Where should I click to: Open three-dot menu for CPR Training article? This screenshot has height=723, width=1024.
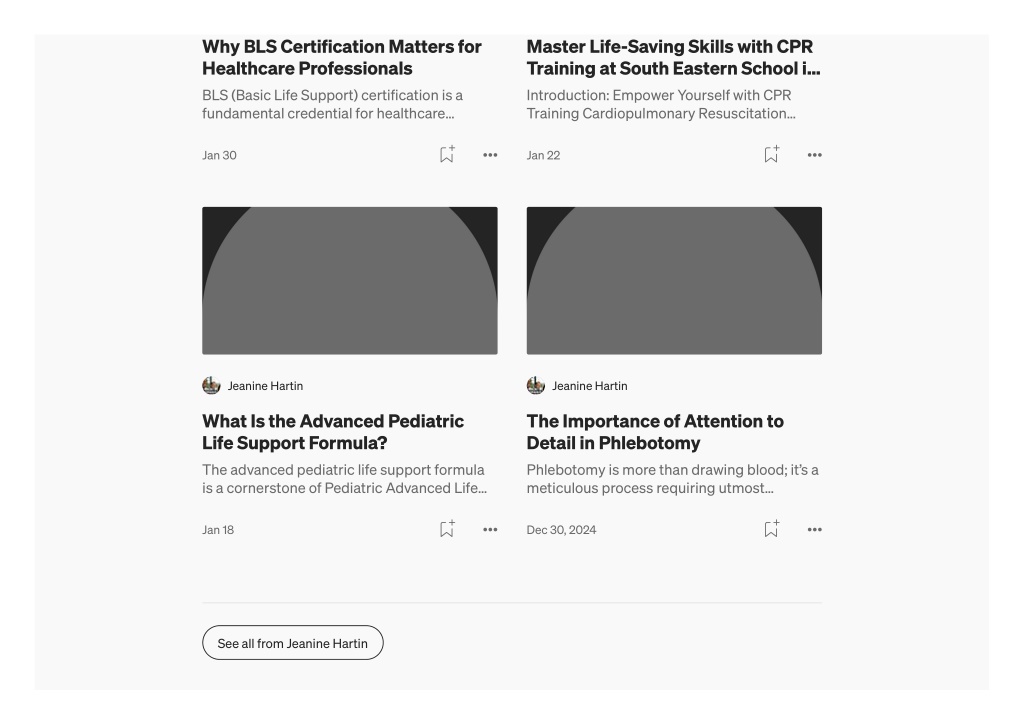(x=814, y=155)
